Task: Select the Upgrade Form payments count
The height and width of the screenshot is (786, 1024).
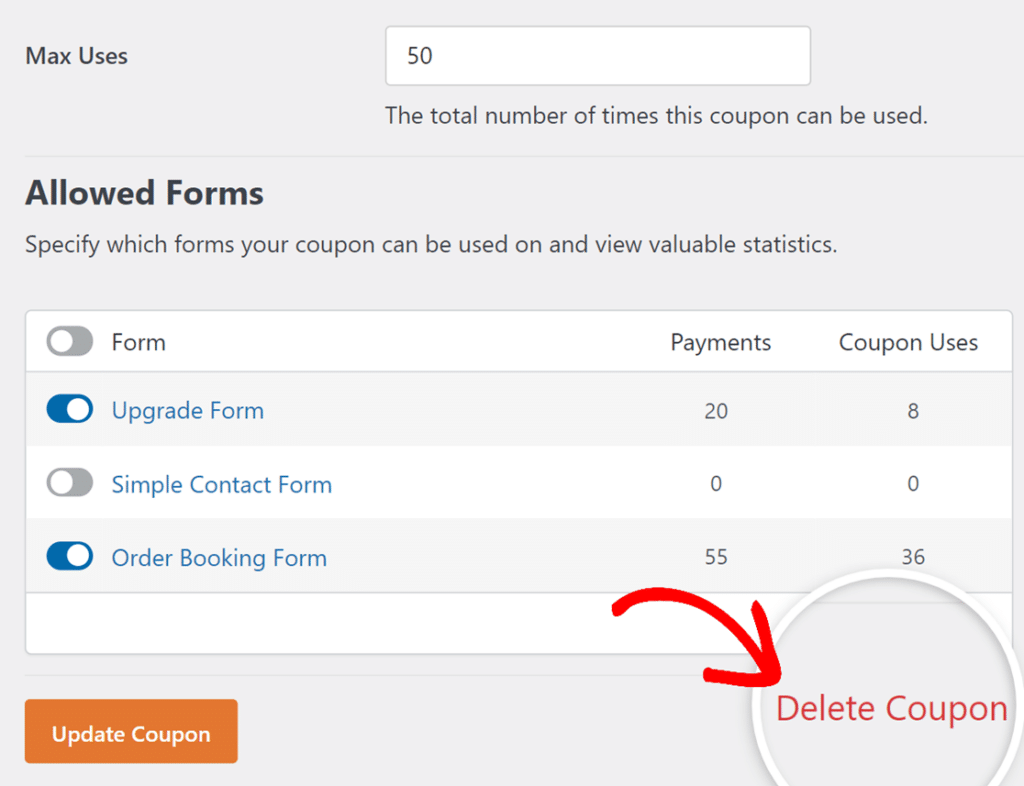Action: coord(716,410)
